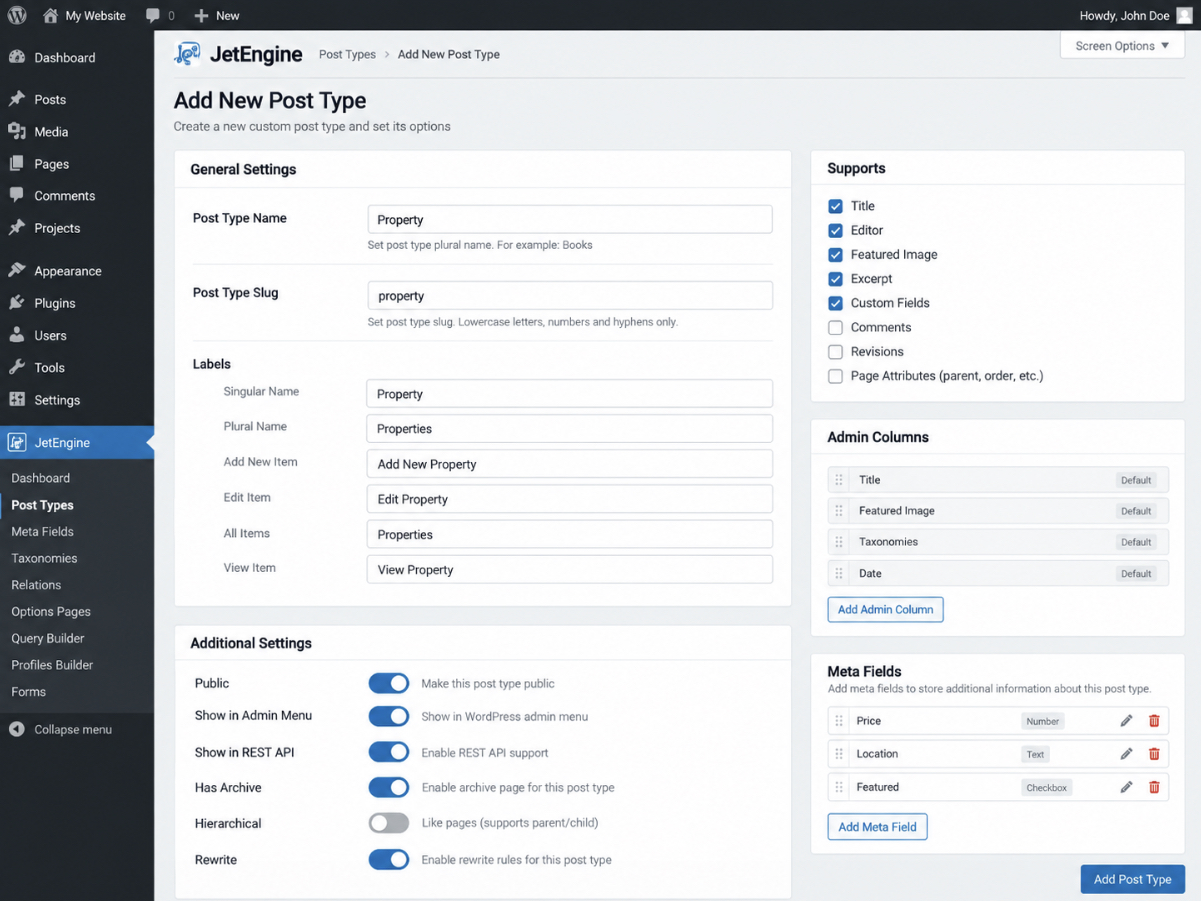
Task: Delete the Price meta field
Action: pos(1154,721)
